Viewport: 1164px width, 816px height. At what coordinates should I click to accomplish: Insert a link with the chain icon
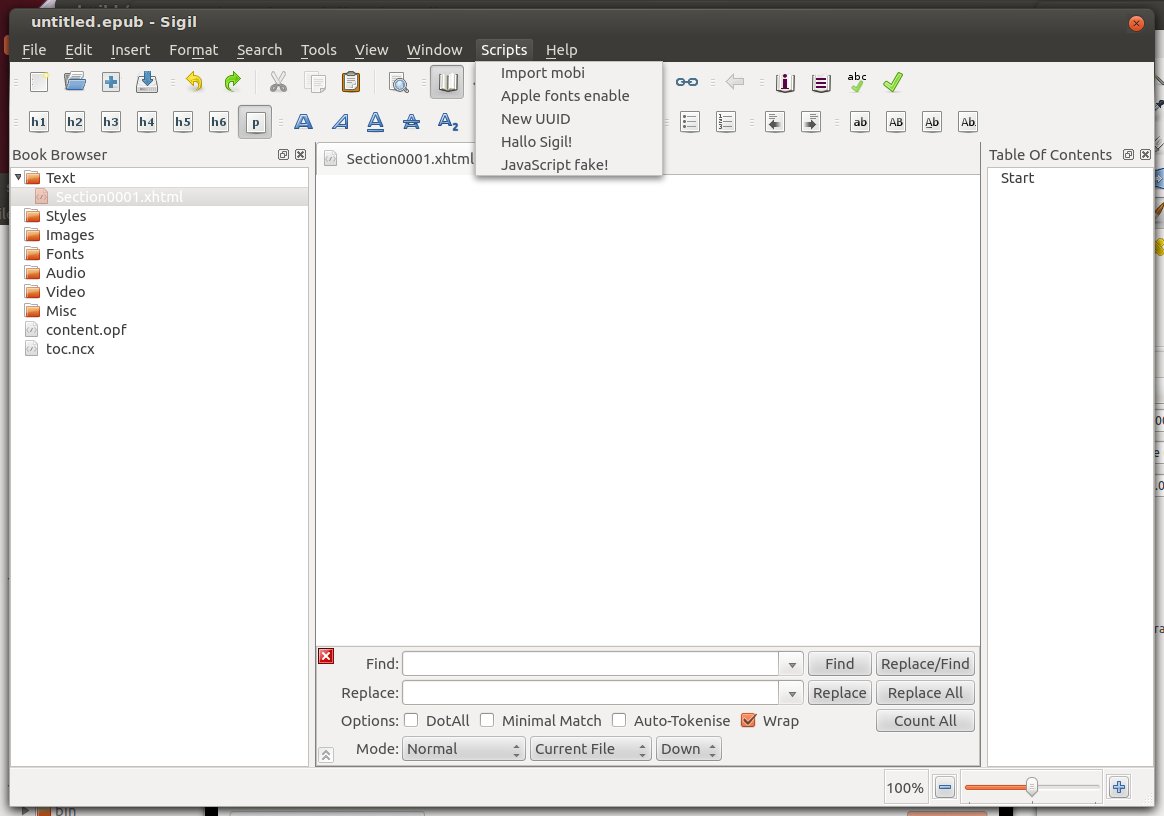coord(687,82)
